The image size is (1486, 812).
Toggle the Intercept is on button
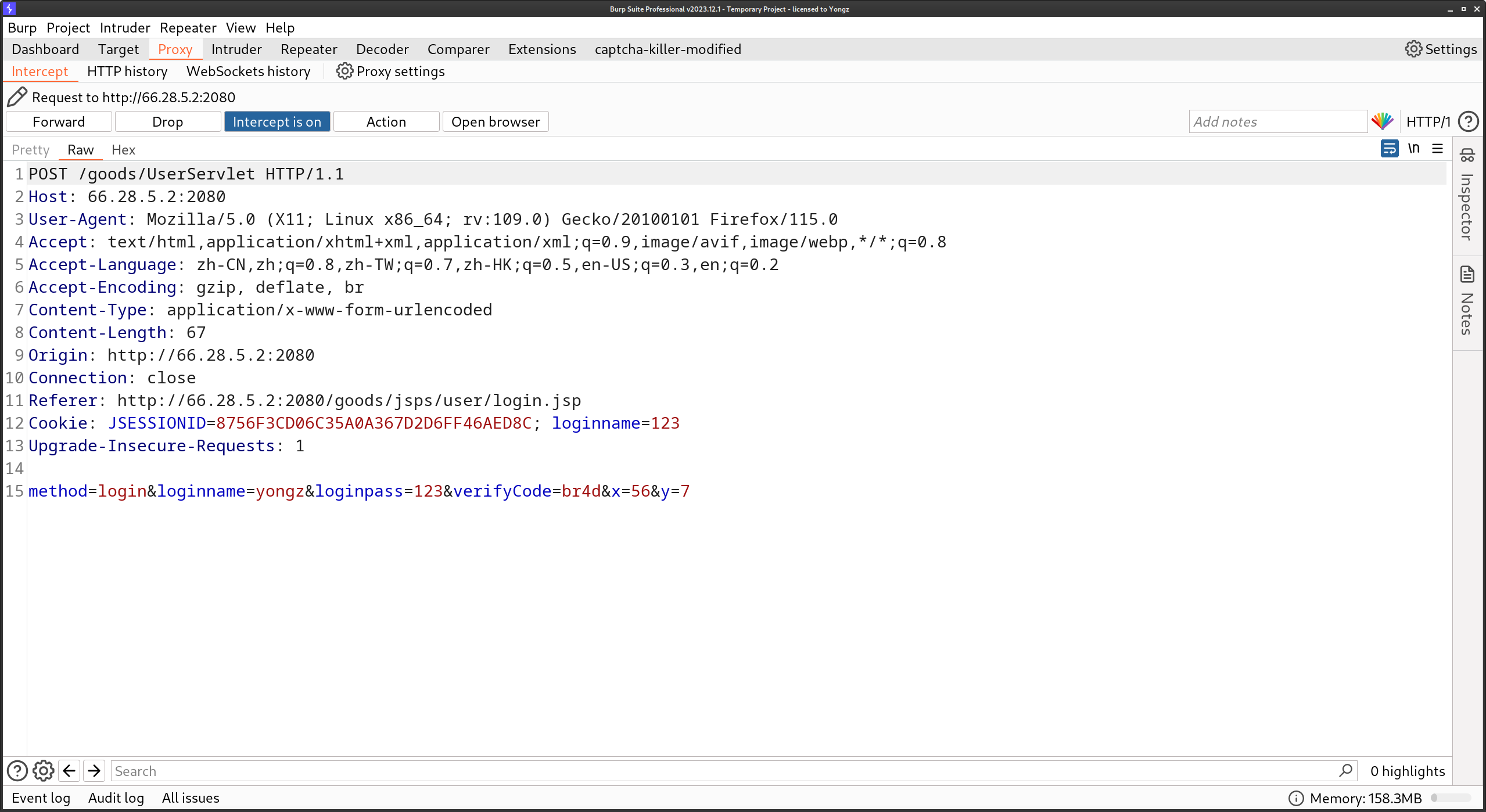click(277, 121)
